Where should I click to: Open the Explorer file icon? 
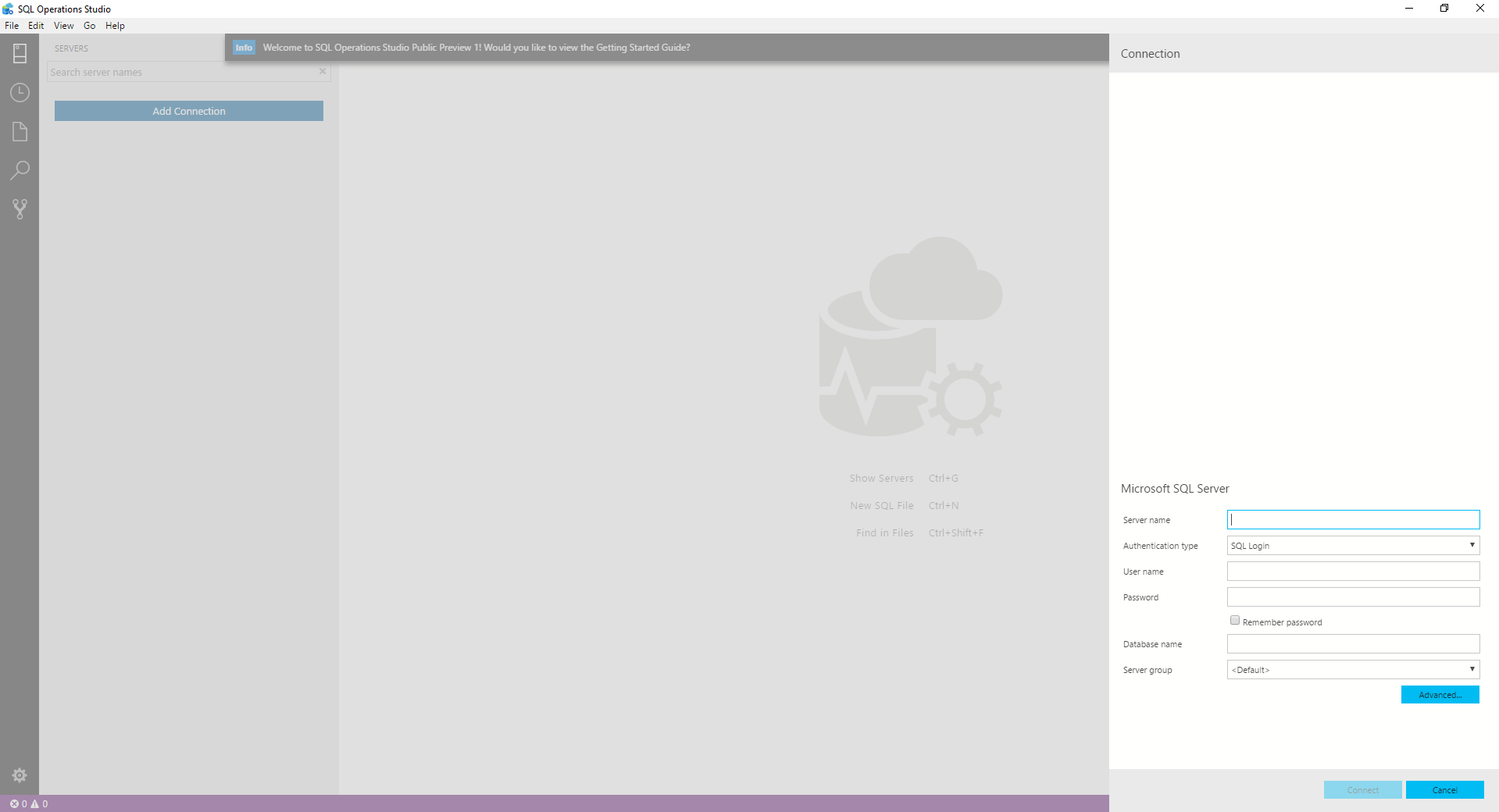pos(20,131)
